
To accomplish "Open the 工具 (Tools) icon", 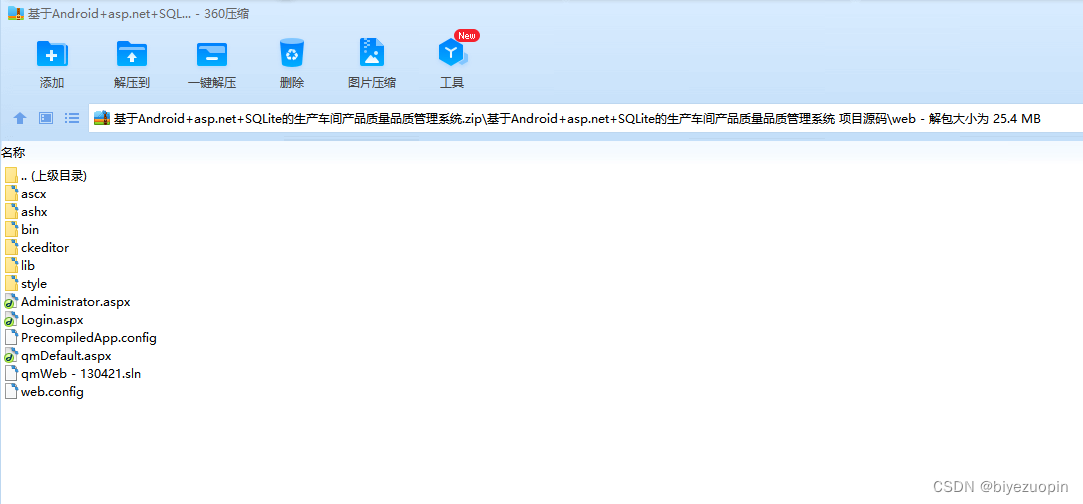I will coord(452,53).
